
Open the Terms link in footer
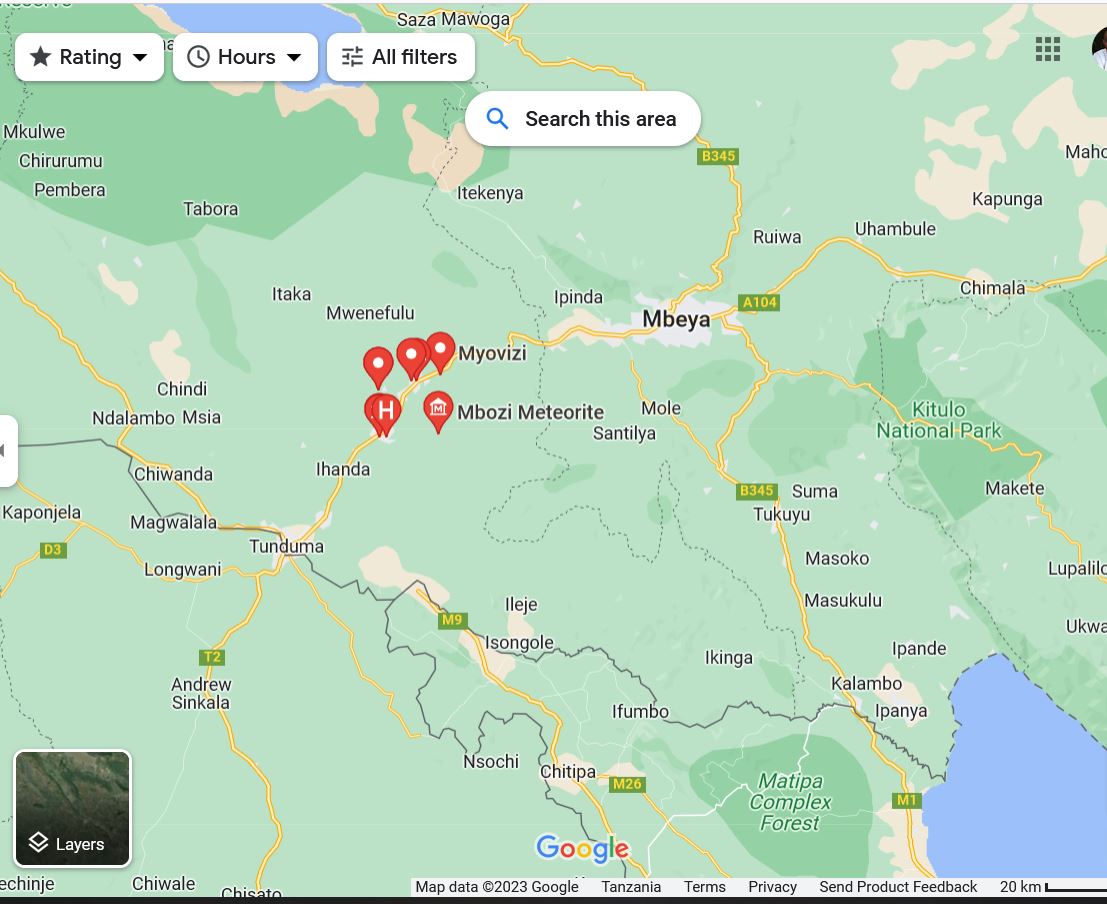pos(704,887)
